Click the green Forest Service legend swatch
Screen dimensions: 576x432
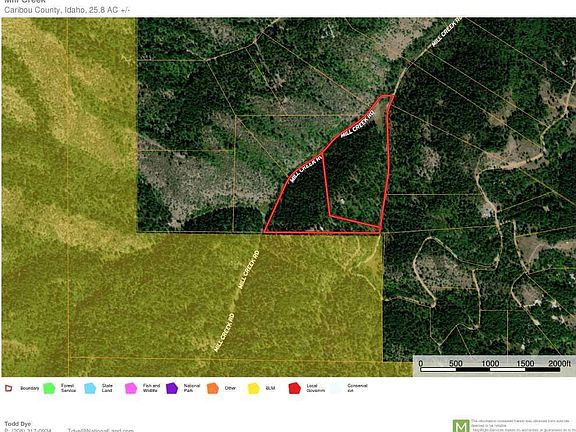[x=49, y=388]
